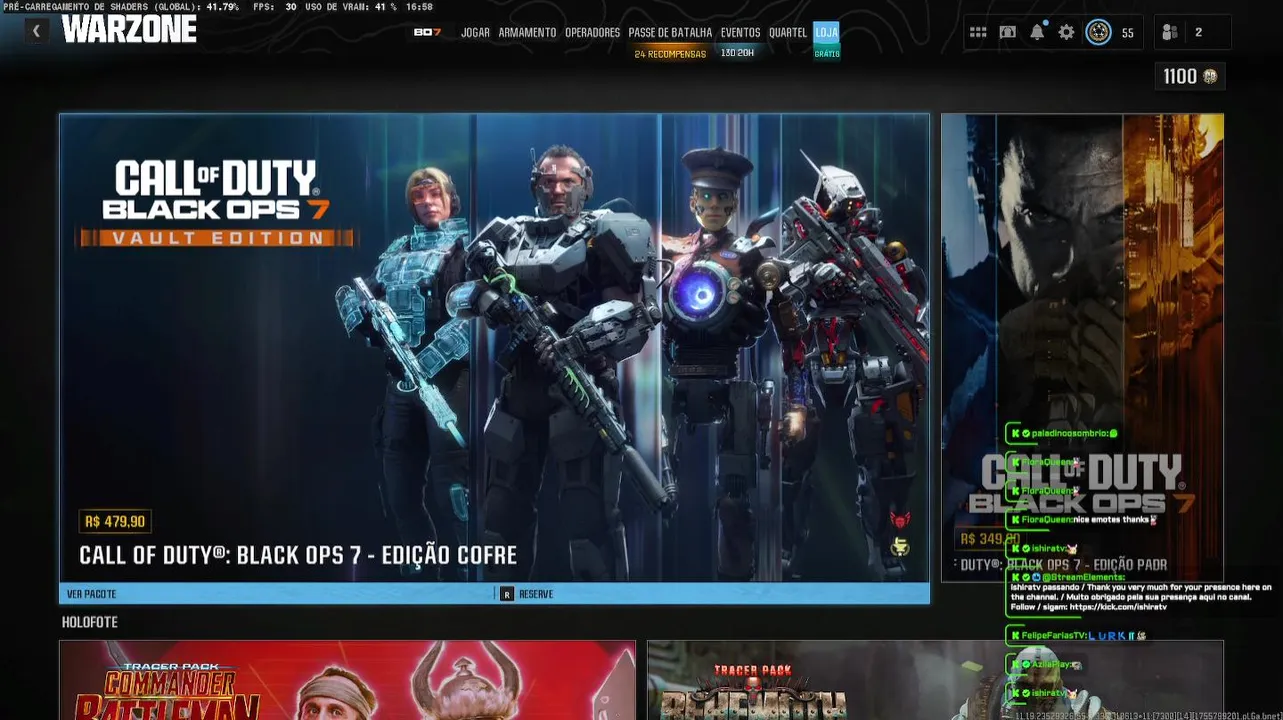Open settings gear icon

(1067, 32)
